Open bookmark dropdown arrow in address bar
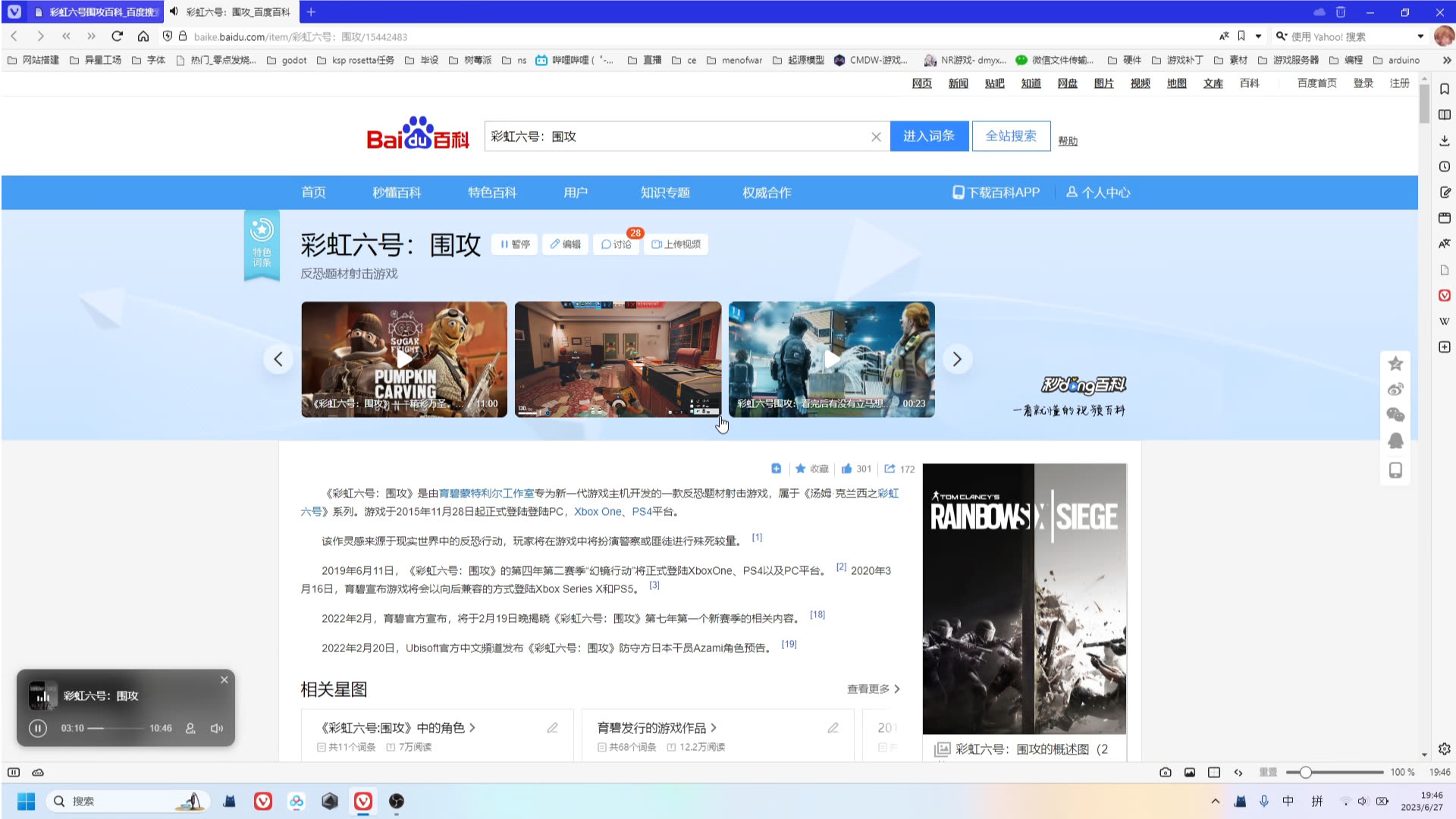This screenshot has height=819, width=1456. click(1258, 36)
